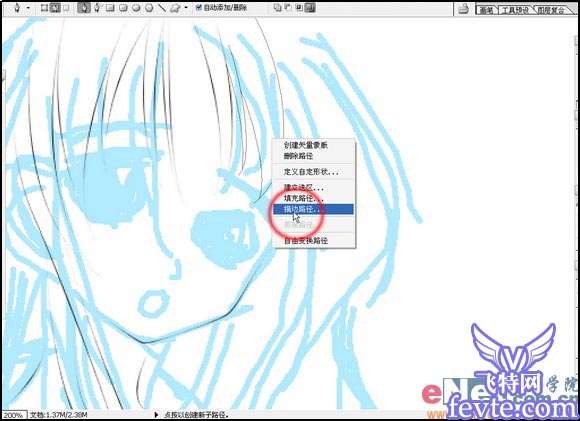Expand the geometry options arrow after shapes
This screenshot has height=421, width=580.
(186, 8)
